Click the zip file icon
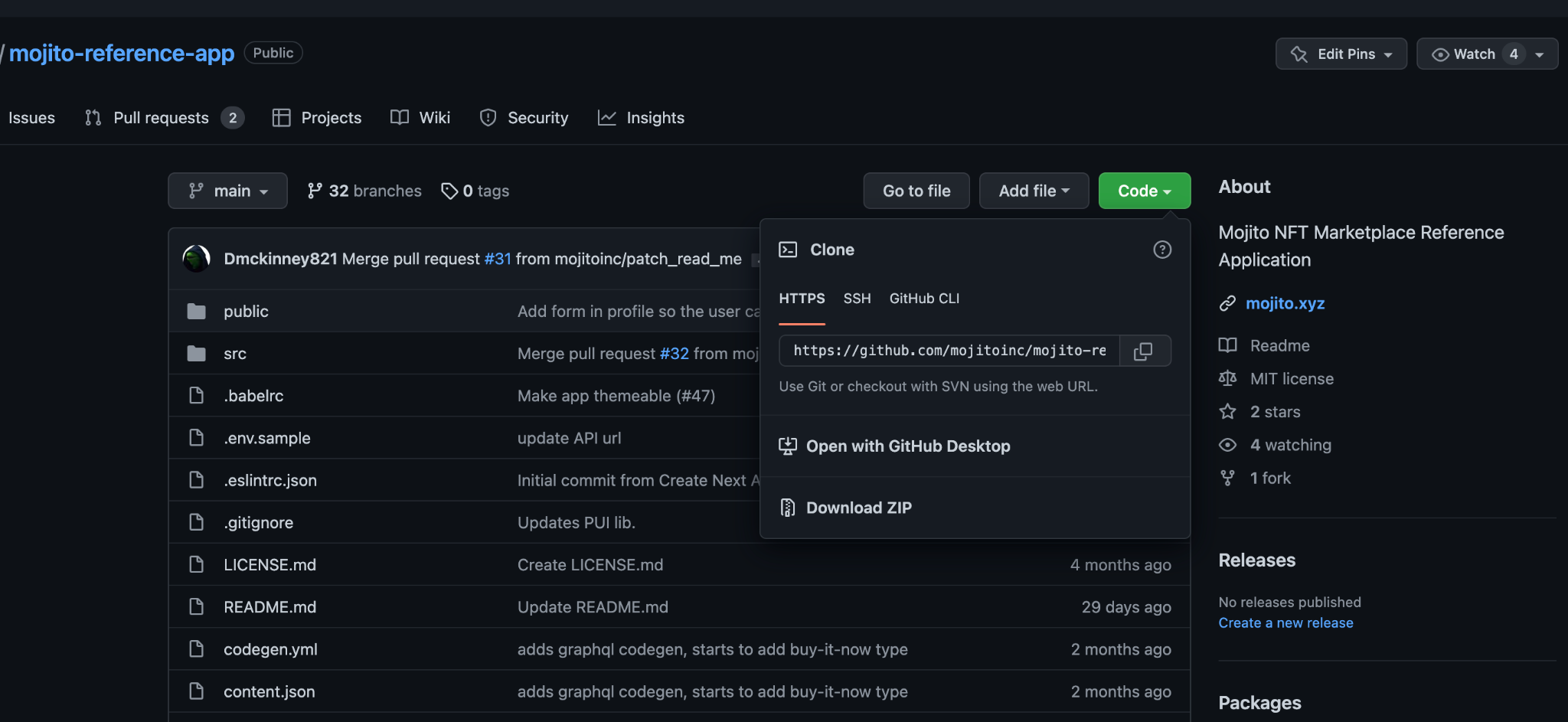Viewport: 1568px width, 722px height. [788, 508]
